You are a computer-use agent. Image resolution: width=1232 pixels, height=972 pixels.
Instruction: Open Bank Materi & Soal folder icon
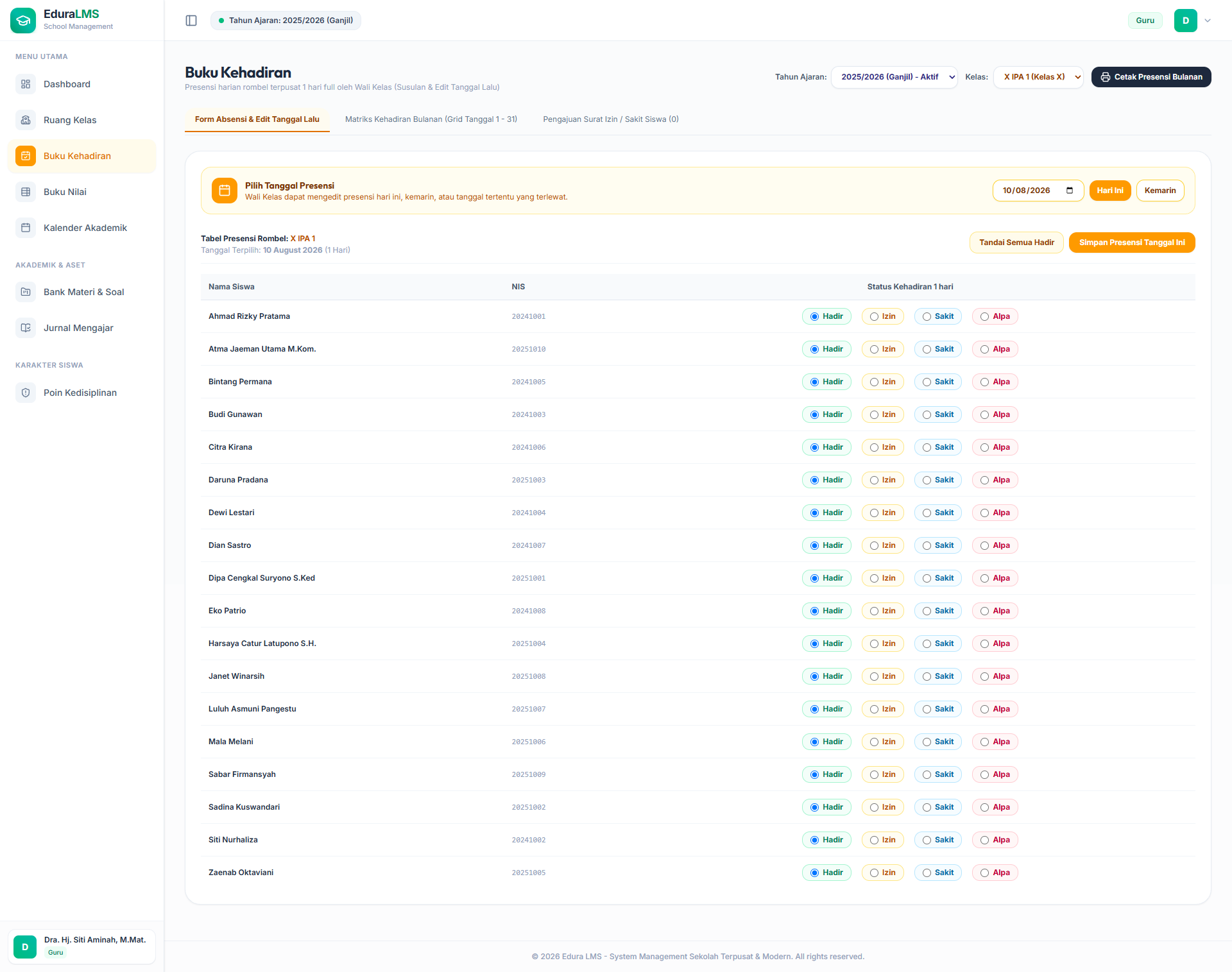pyautogui.click(x=26, y=292)
